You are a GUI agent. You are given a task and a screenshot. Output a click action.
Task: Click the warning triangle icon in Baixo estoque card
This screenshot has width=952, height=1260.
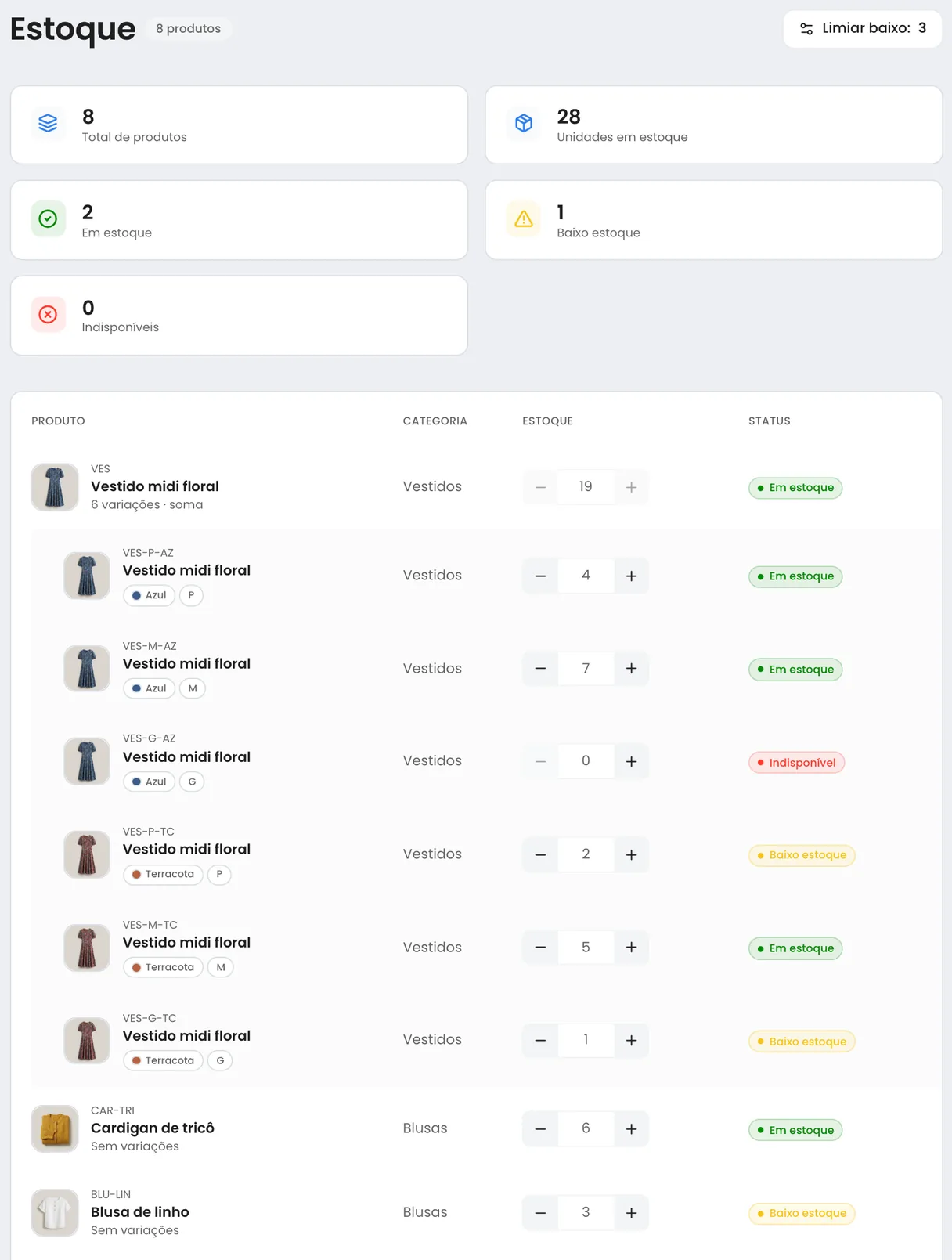524,219
